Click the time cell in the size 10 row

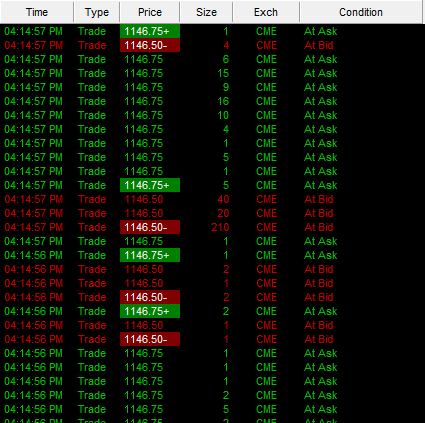(x=33, y=115)
